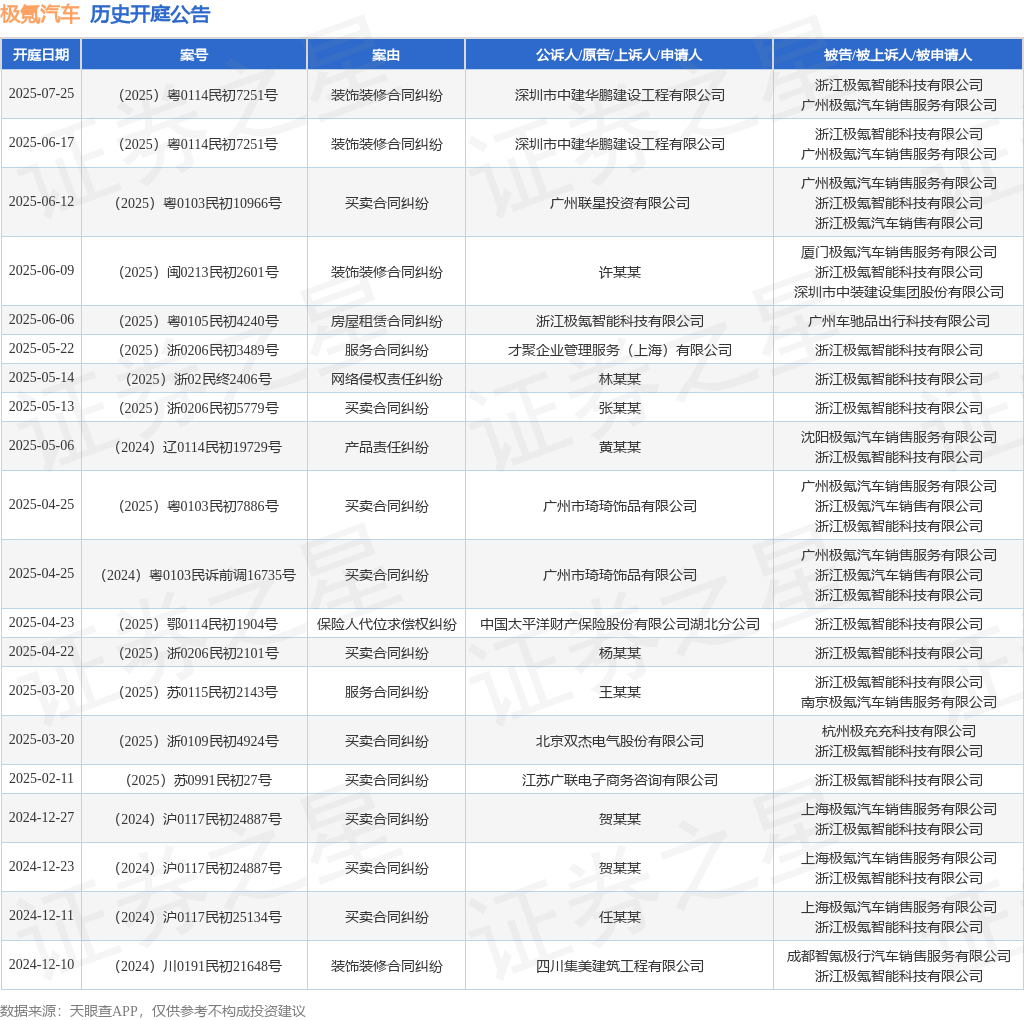Select date cell 2025-07-25
Image resolution: width=1024 pixels, height=1020 pixels.
pyautogui.click(x=41, y=93)
